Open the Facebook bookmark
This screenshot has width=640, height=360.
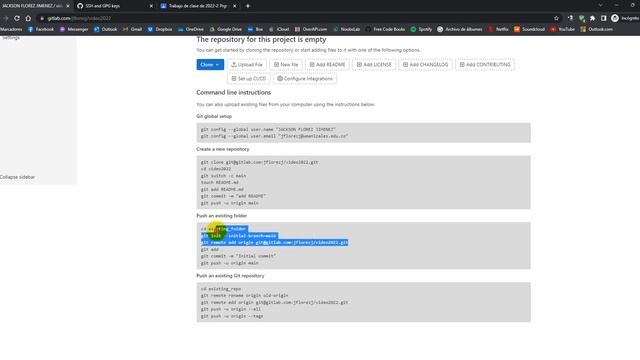coord(40,29)
